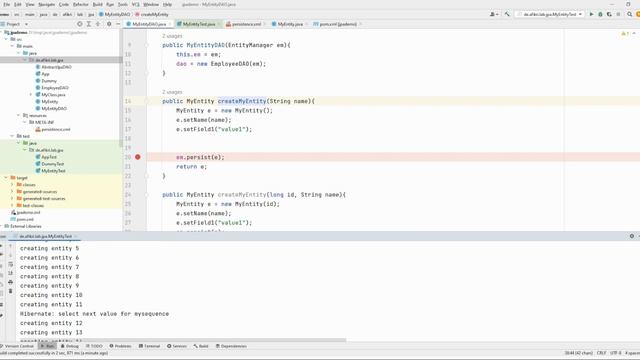This screenshot has width=640, height=360.
Task: Open the Navigate menu
Action: [x=47, y=4]
